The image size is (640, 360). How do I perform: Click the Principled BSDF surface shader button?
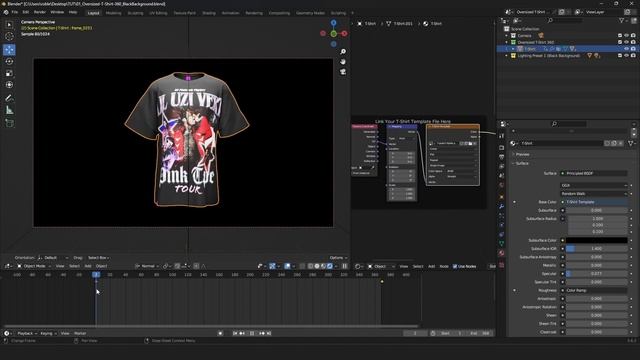pyautogui.click(x=594, y=173)
